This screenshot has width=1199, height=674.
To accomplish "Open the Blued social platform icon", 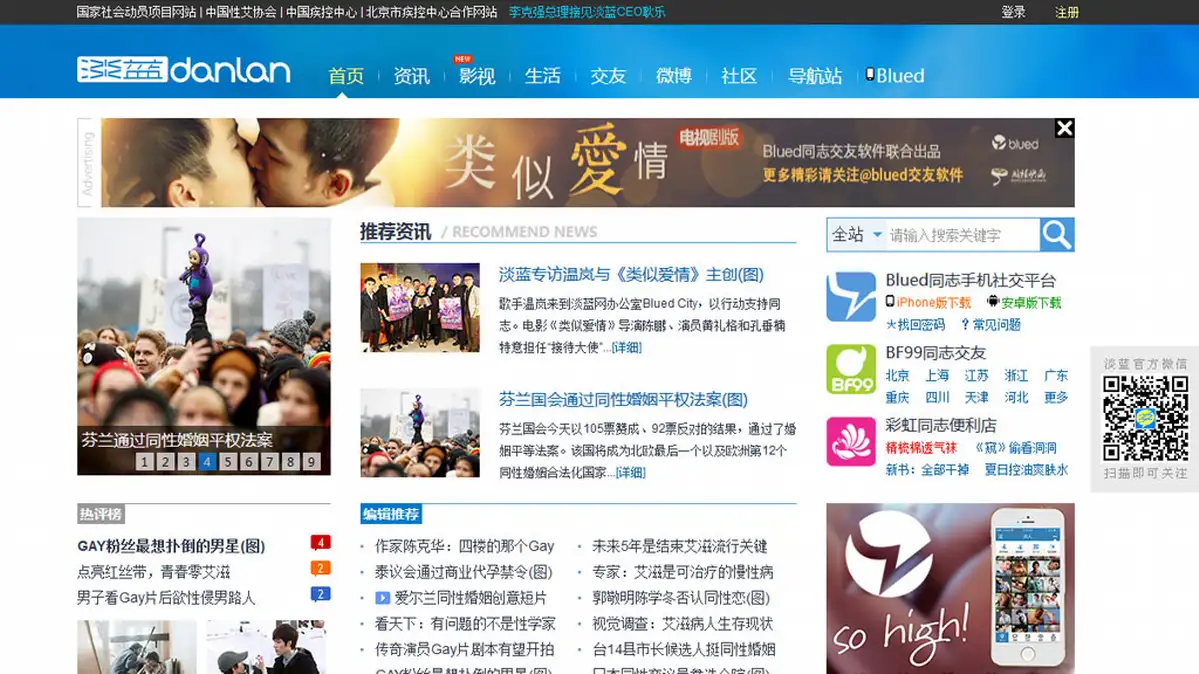I will click(x=851, y=297).
